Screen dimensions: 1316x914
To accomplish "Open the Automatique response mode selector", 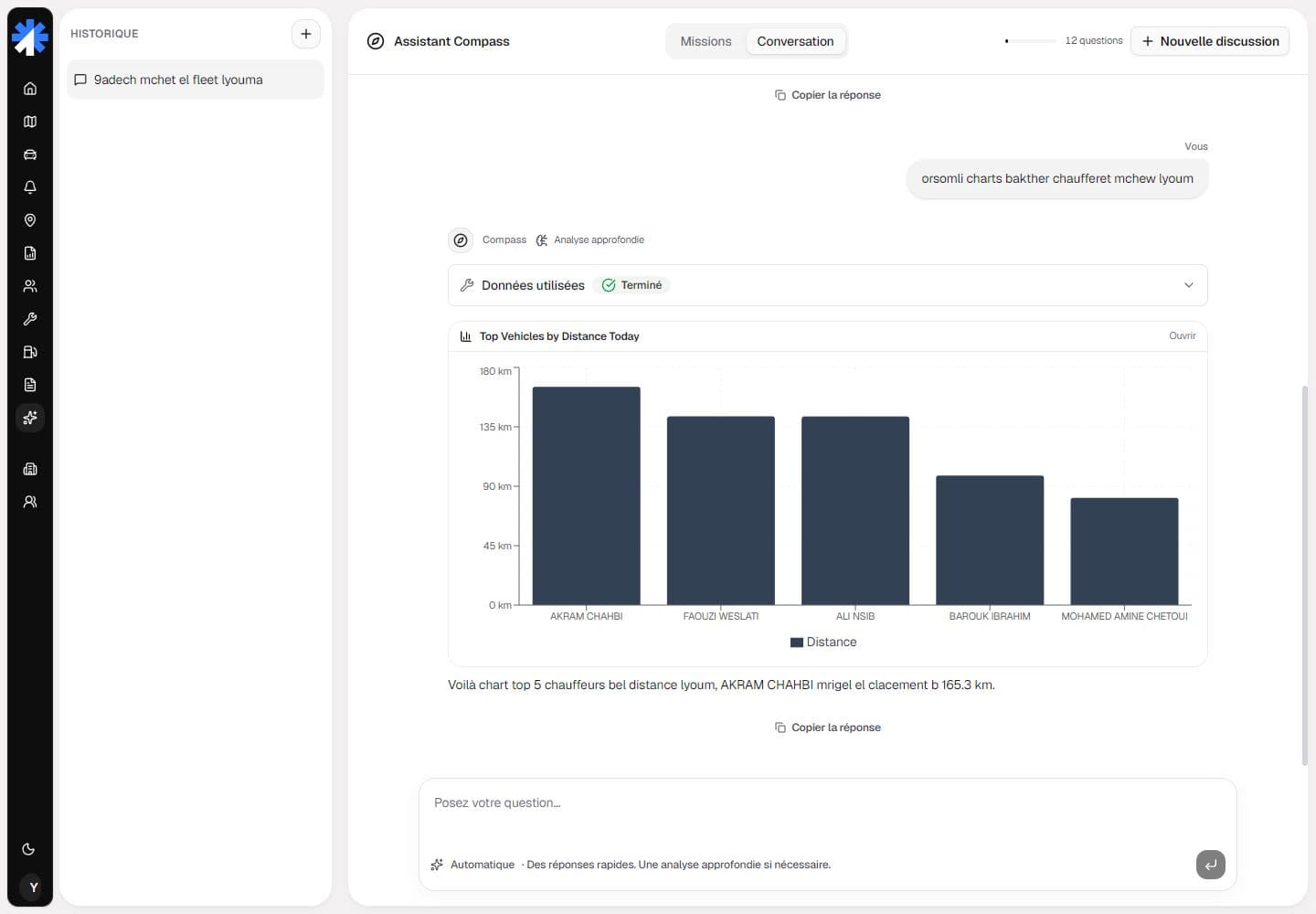I will pos(473,865).
